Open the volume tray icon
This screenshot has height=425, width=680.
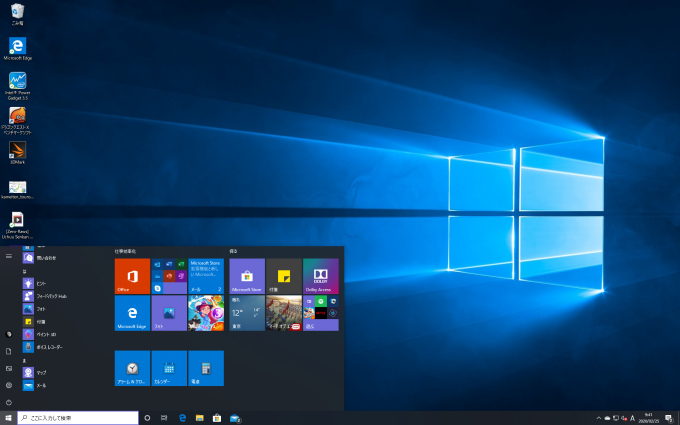[624, 418]
